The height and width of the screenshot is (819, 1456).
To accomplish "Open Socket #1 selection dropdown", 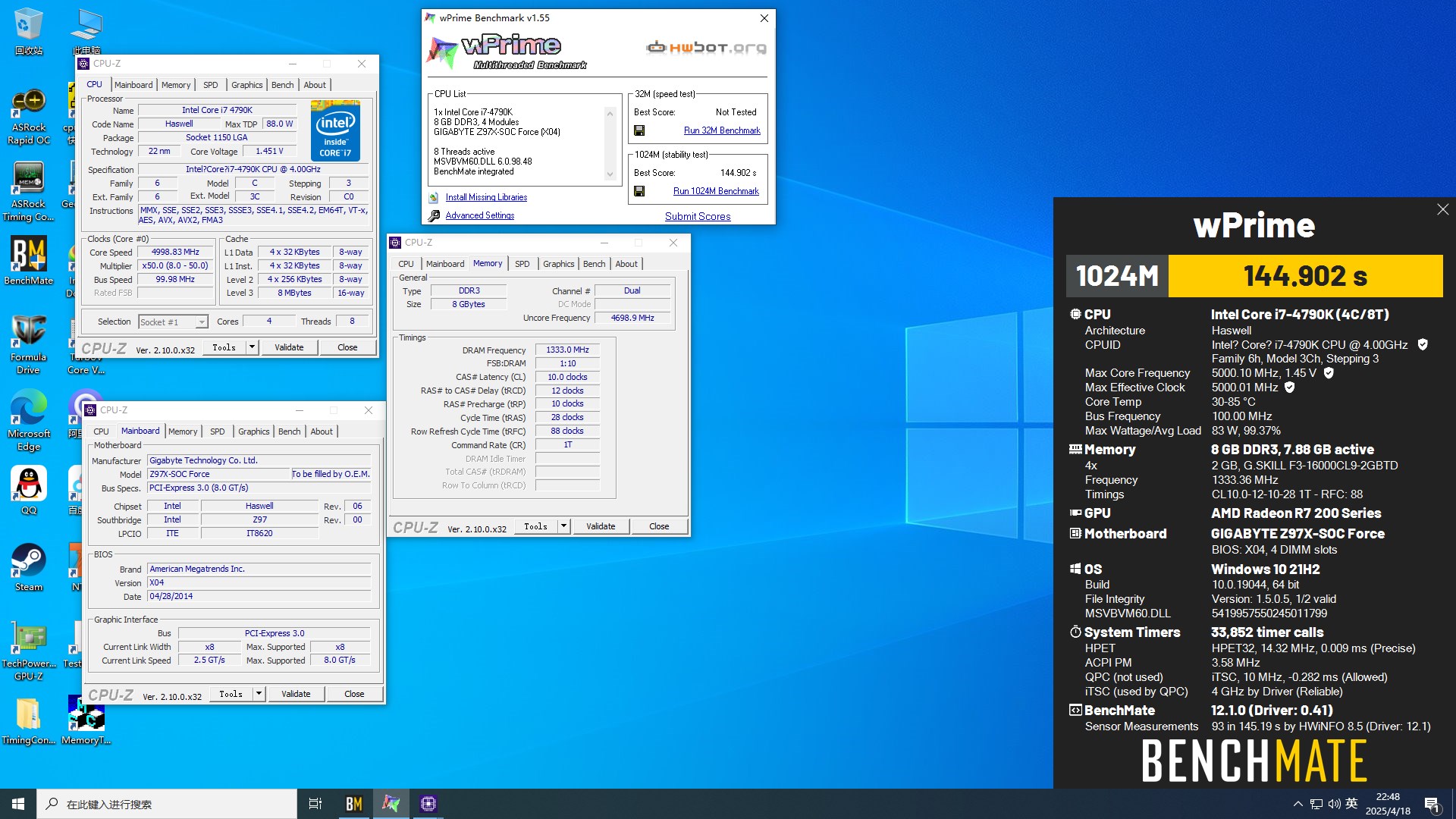I will tap(201, 322).
